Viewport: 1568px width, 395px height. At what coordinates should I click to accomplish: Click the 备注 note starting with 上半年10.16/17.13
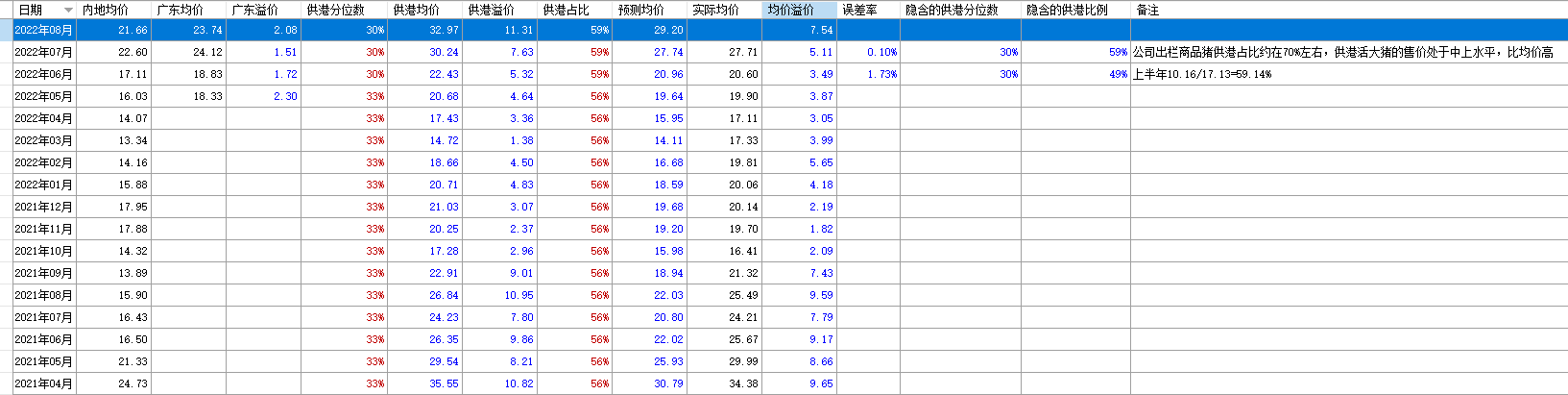[1202, 74]
